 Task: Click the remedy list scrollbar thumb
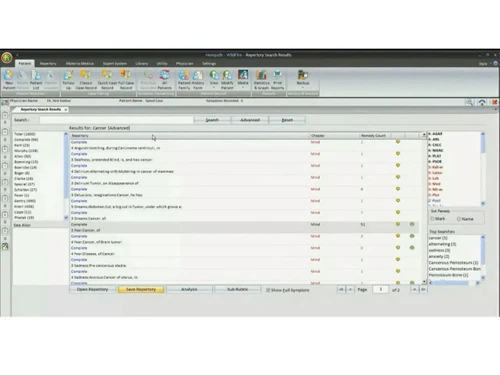coord(483,144)
